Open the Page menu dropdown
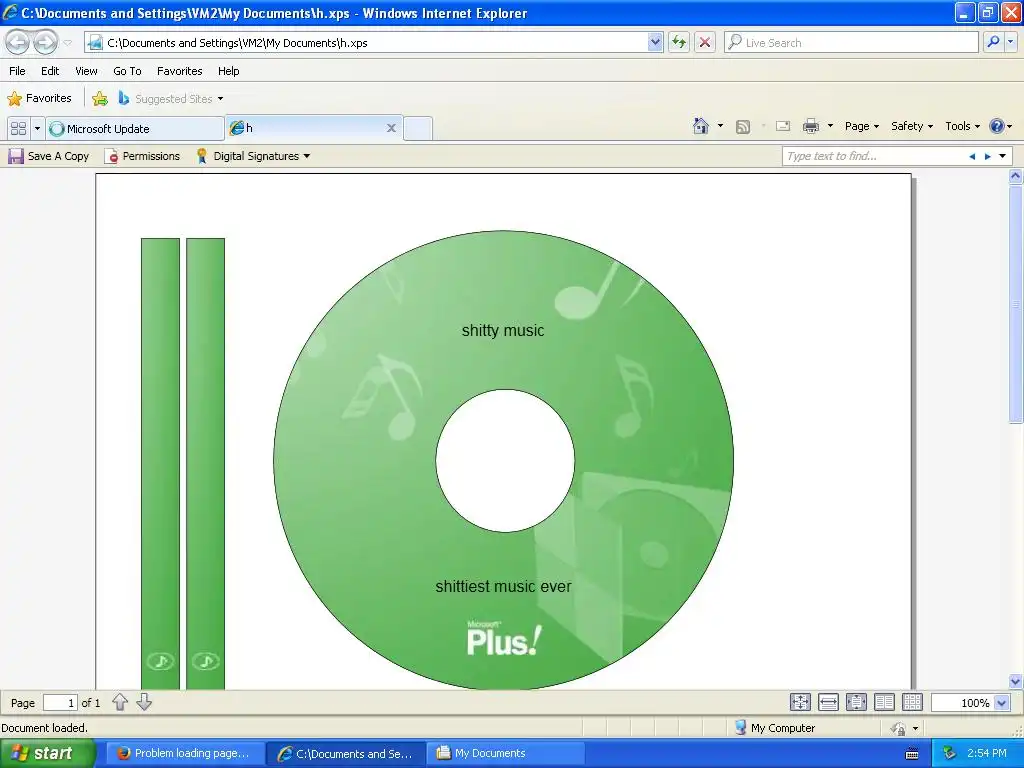Image resolution: width=1024 pixels, height=768 pixels. (x=861, y=126)
